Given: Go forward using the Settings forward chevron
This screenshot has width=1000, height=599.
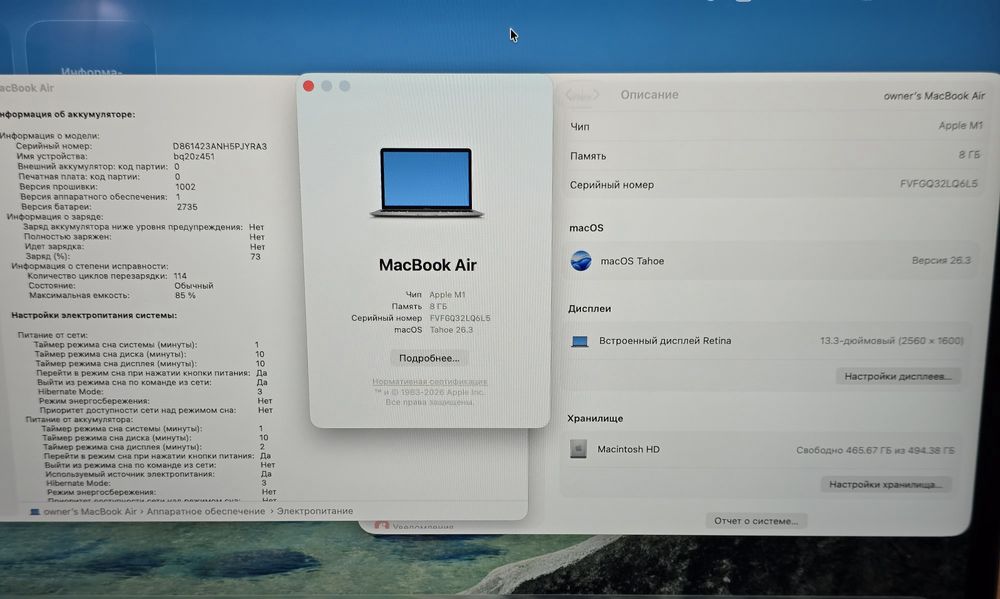Looking at the screenshot, I should (x=593, y=95).
